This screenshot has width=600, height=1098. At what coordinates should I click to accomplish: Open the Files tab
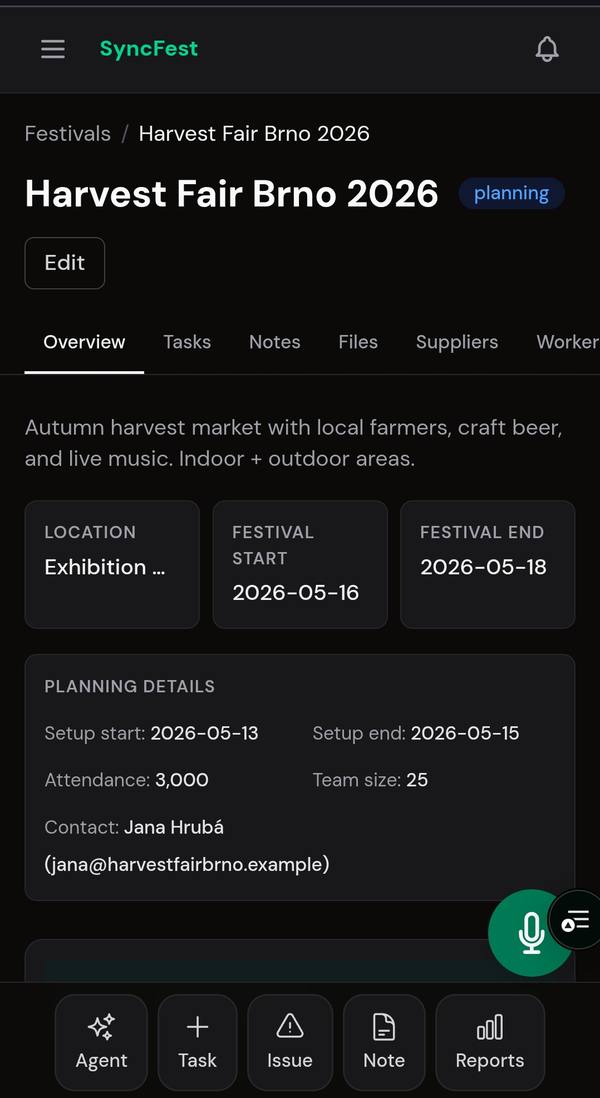click(x=358, y=342)
